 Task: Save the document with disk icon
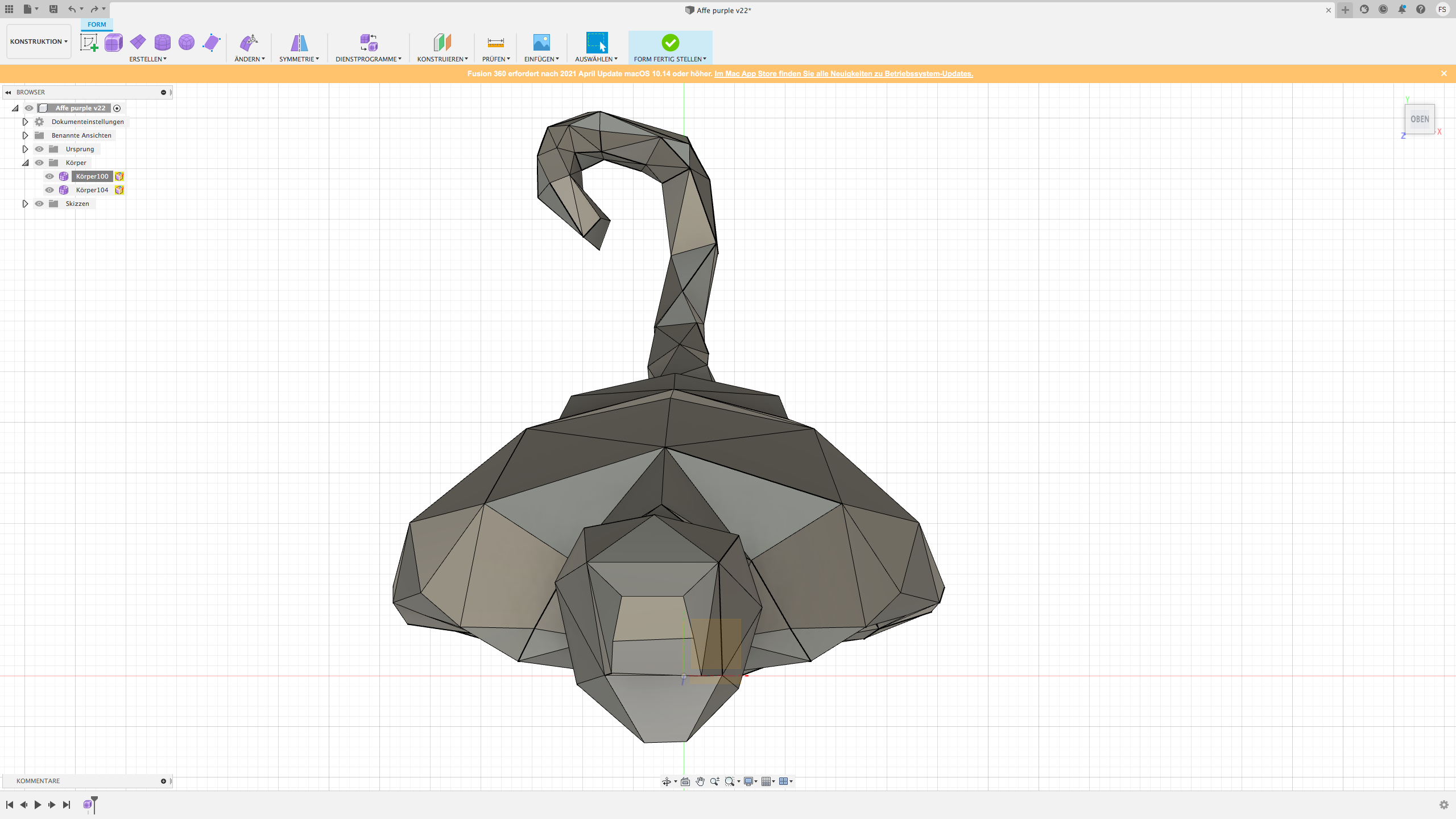53,9
